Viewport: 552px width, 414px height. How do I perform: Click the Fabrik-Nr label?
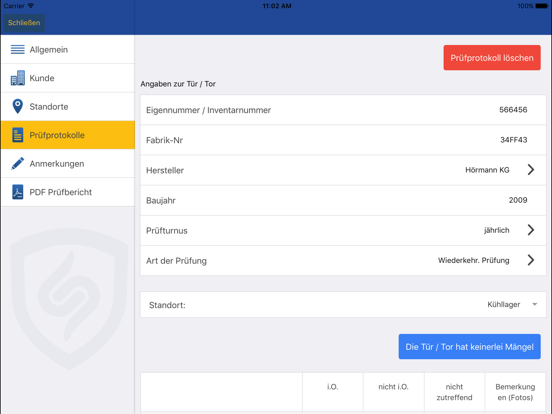tap(164, 140)
